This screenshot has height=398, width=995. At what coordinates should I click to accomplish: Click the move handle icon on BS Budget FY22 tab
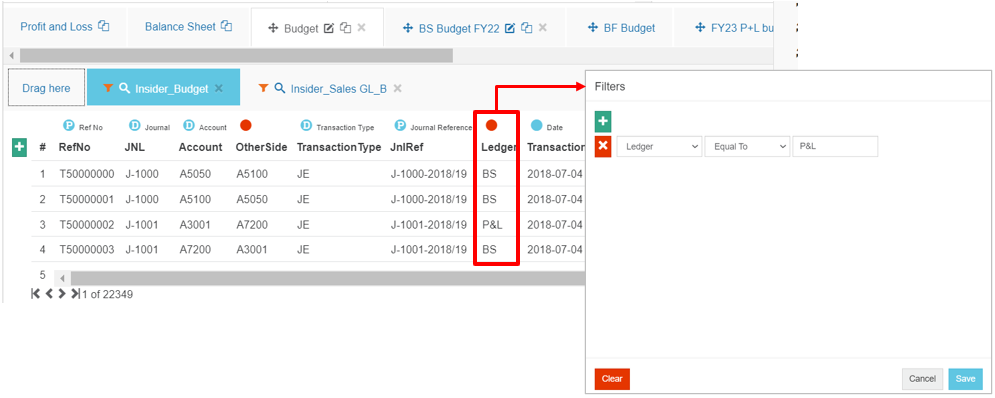pos(409,28)
